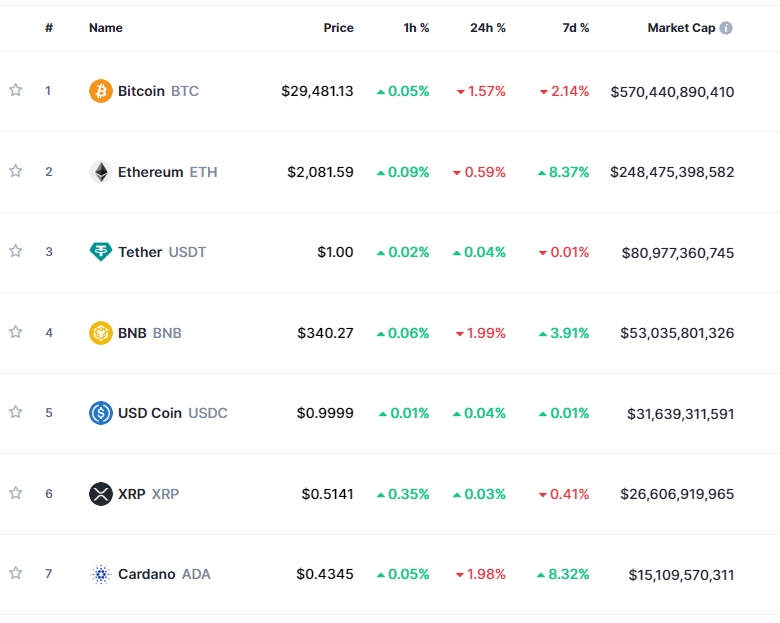The image size is (780, 623).
Task: Sort by the 24h % column header
Action: point(487,28)
